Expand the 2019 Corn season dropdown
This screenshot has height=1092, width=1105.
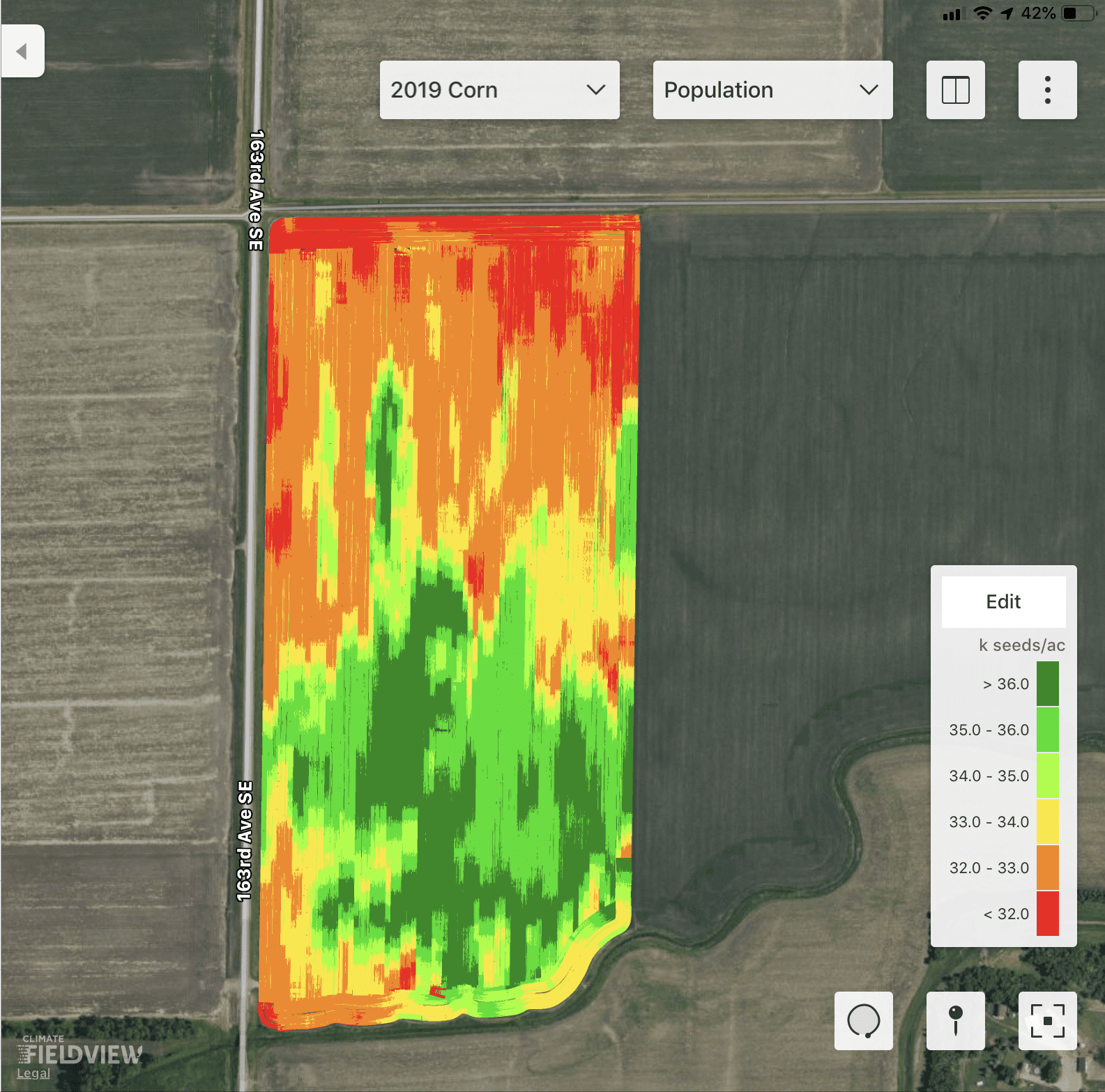pyautogui.click(x=499, y=90)
